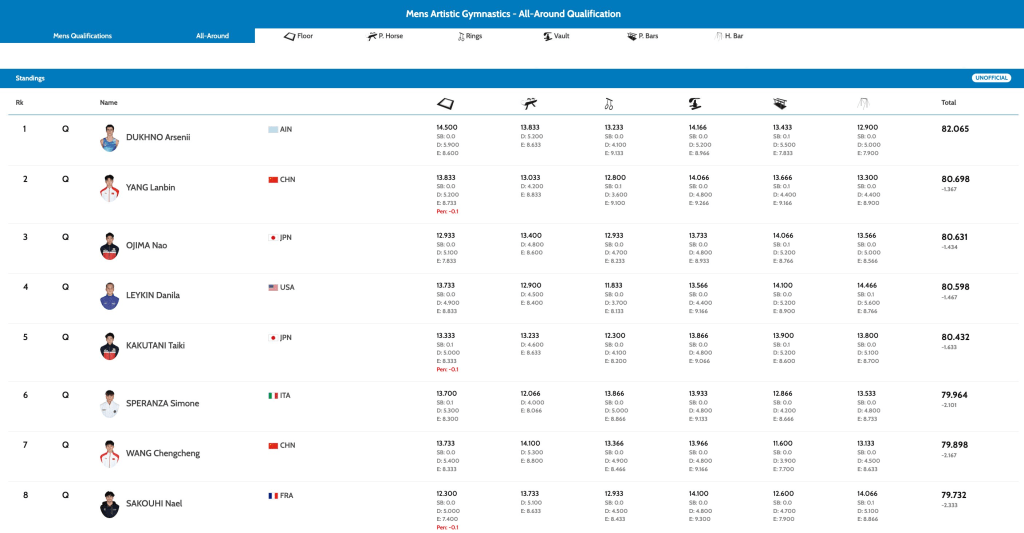Click SPERANZA Simone's profile photo
The width and height of the screenshot is (1024, 533).
point(110,403)
